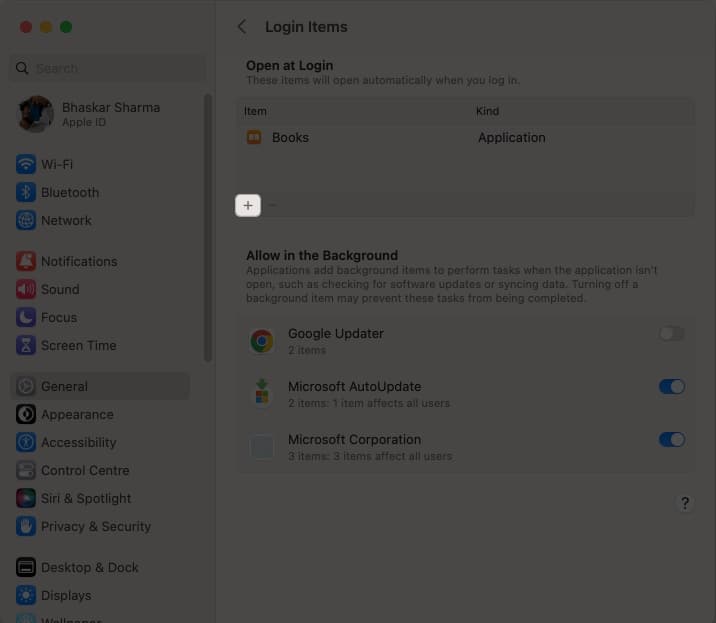Click the plus button to add login item

[248, 206]
